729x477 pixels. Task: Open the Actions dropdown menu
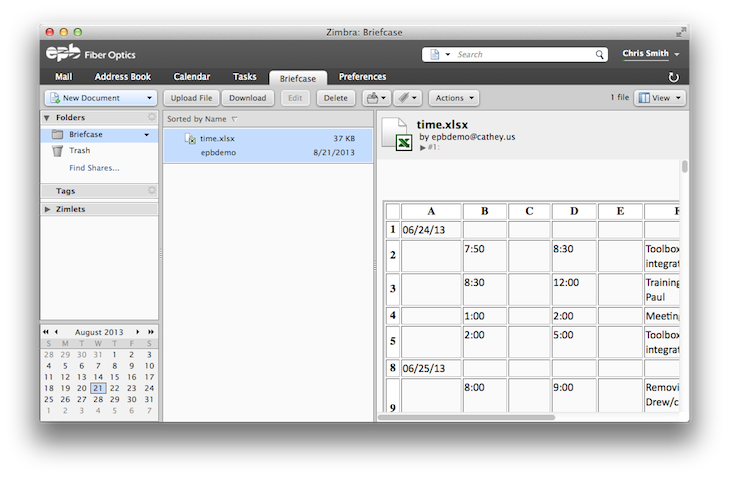click(454, 98)
